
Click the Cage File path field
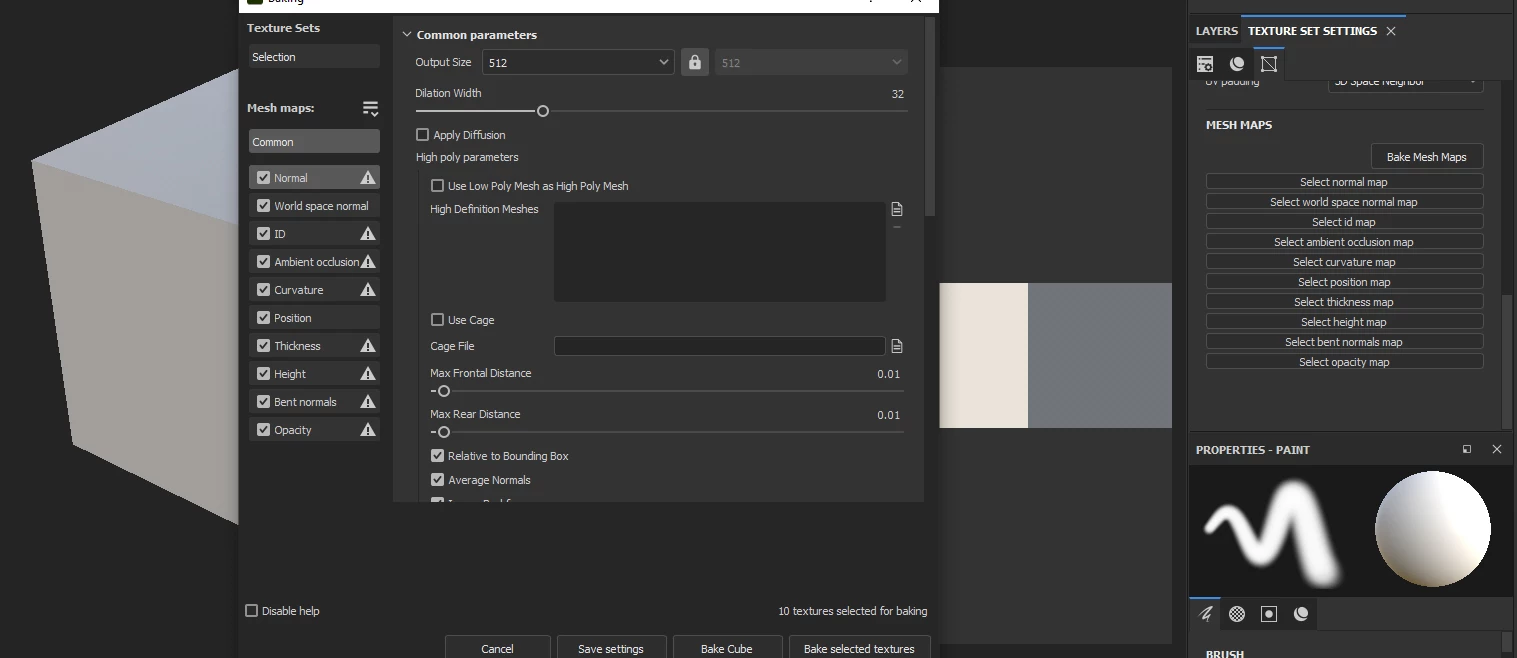720,346
